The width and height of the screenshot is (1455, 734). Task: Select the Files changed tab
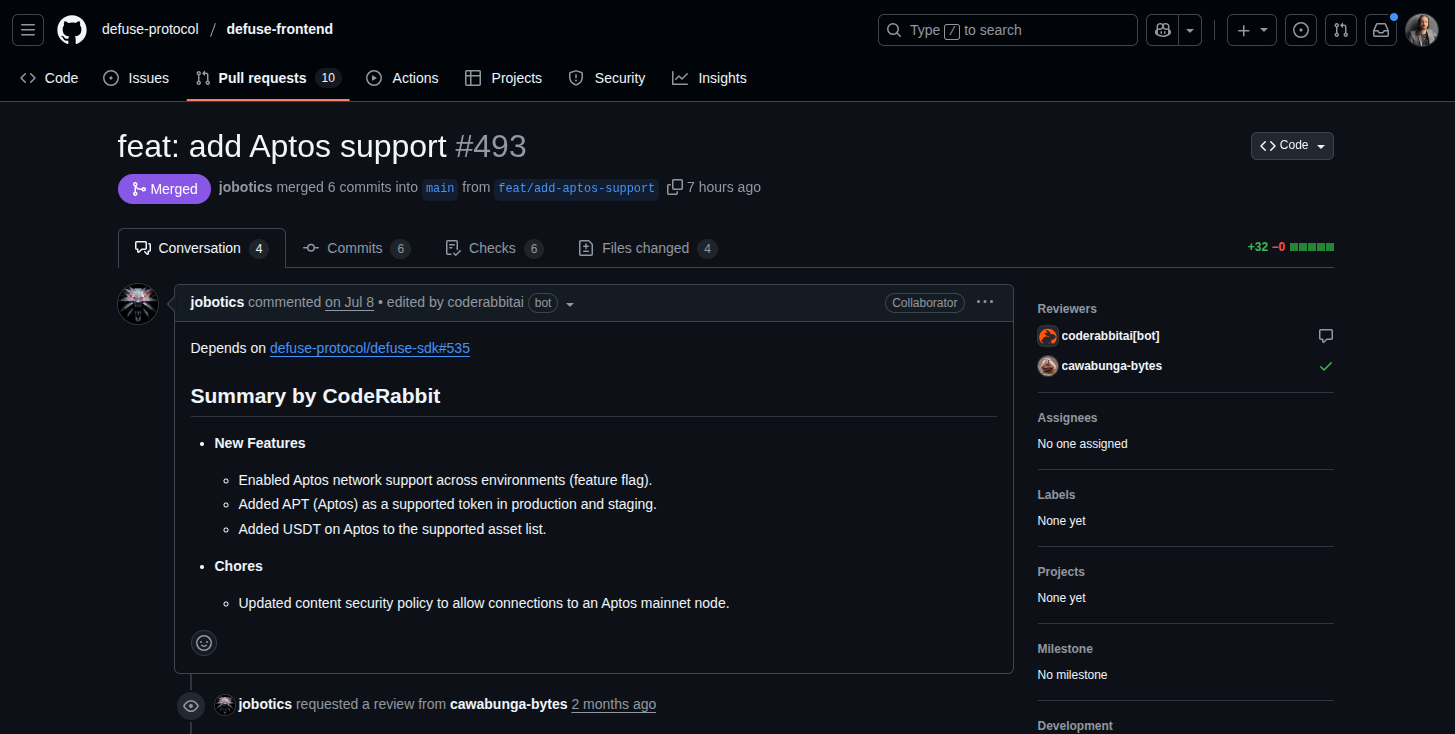coord(648,248)
